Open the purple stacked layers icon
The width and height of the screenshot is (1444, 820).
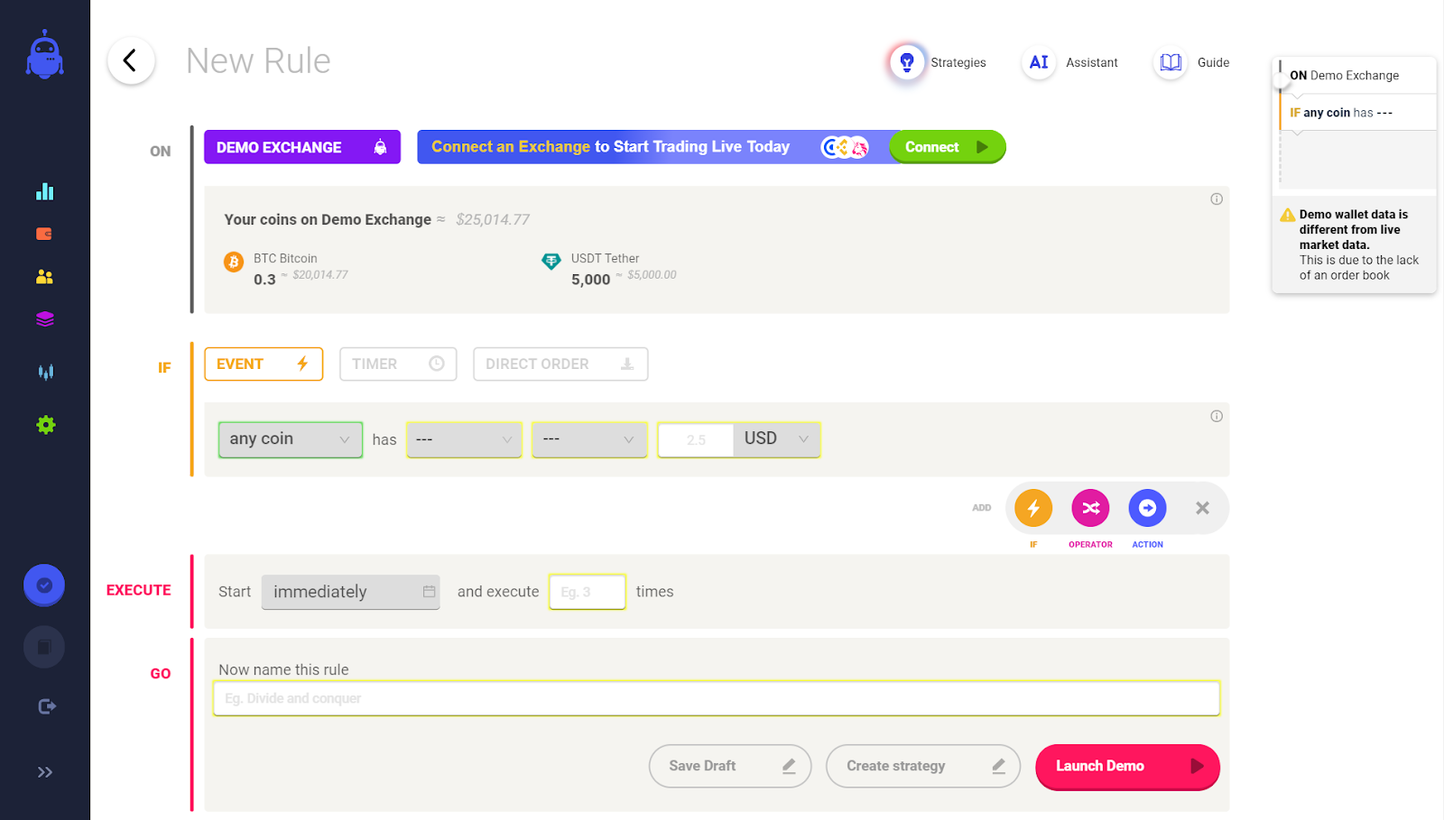pos(45,319)
